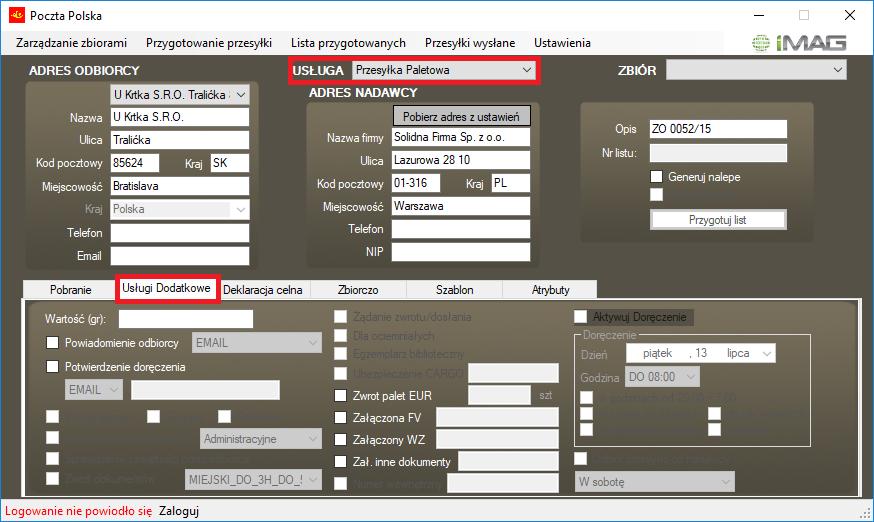Expand the Administracyjne dropdown

click(x=313, y=439)
